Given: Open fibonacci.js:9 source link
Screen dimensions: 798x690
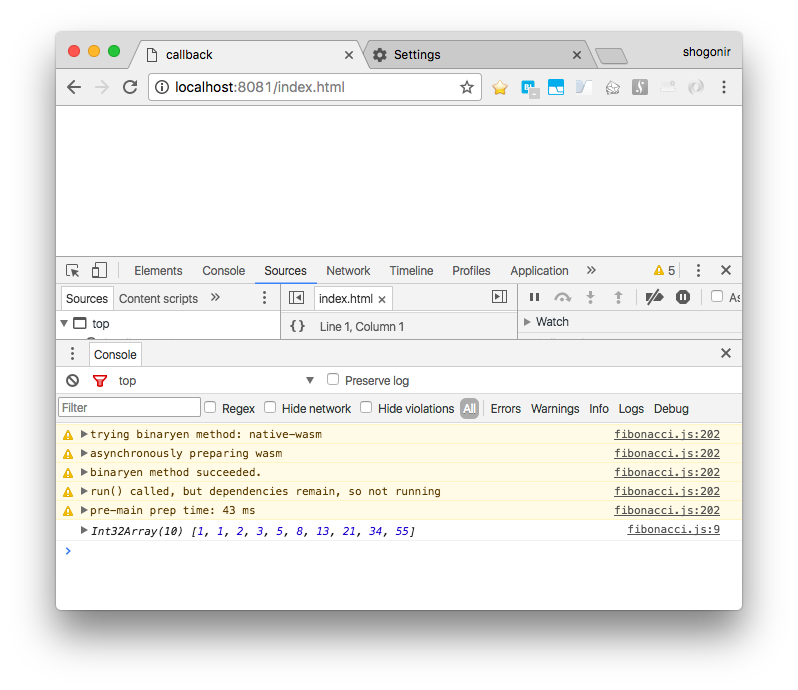Looking at the screenshot, I should point(673,529).
